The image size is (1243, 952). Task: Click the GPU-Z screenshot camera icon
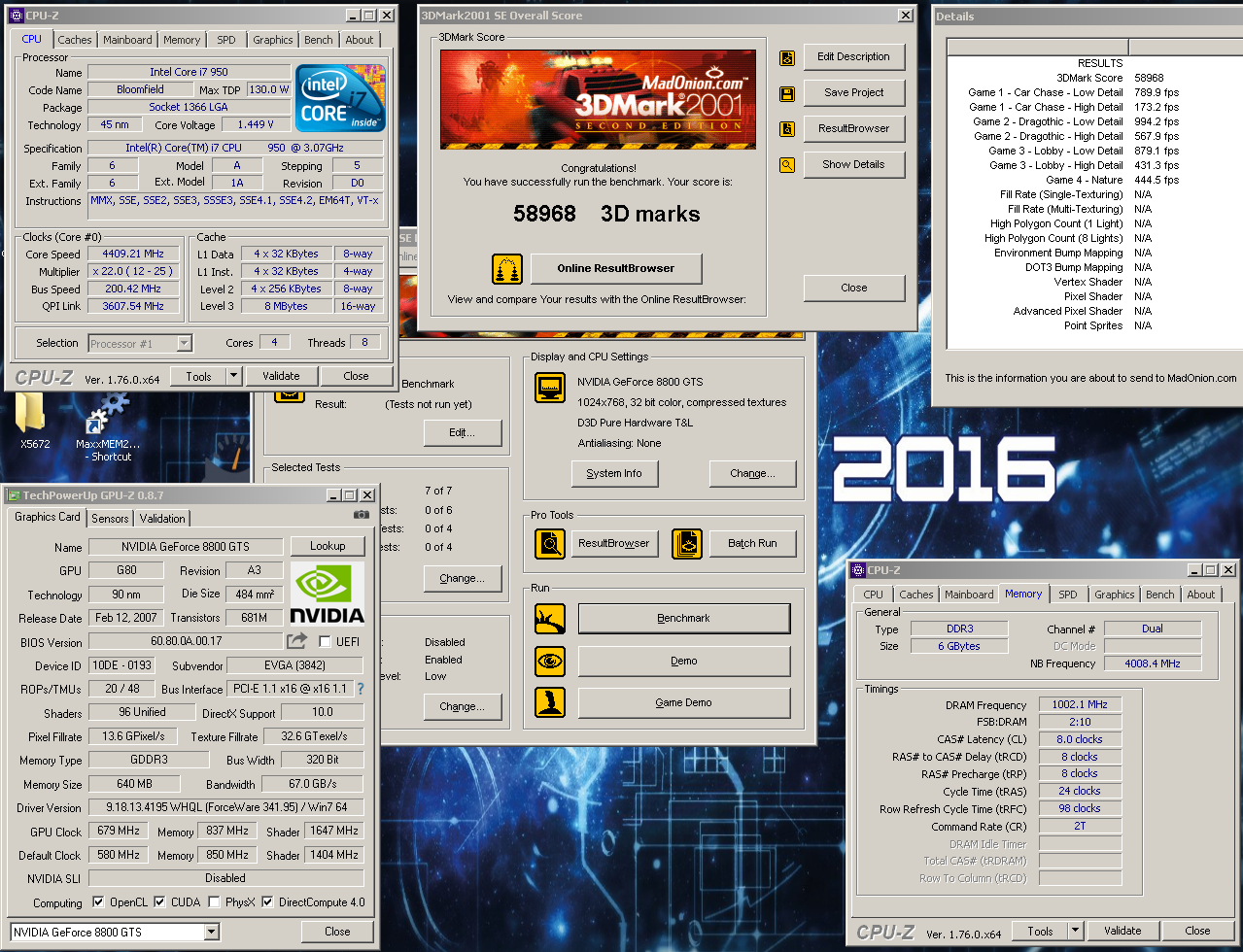(361, 515)
